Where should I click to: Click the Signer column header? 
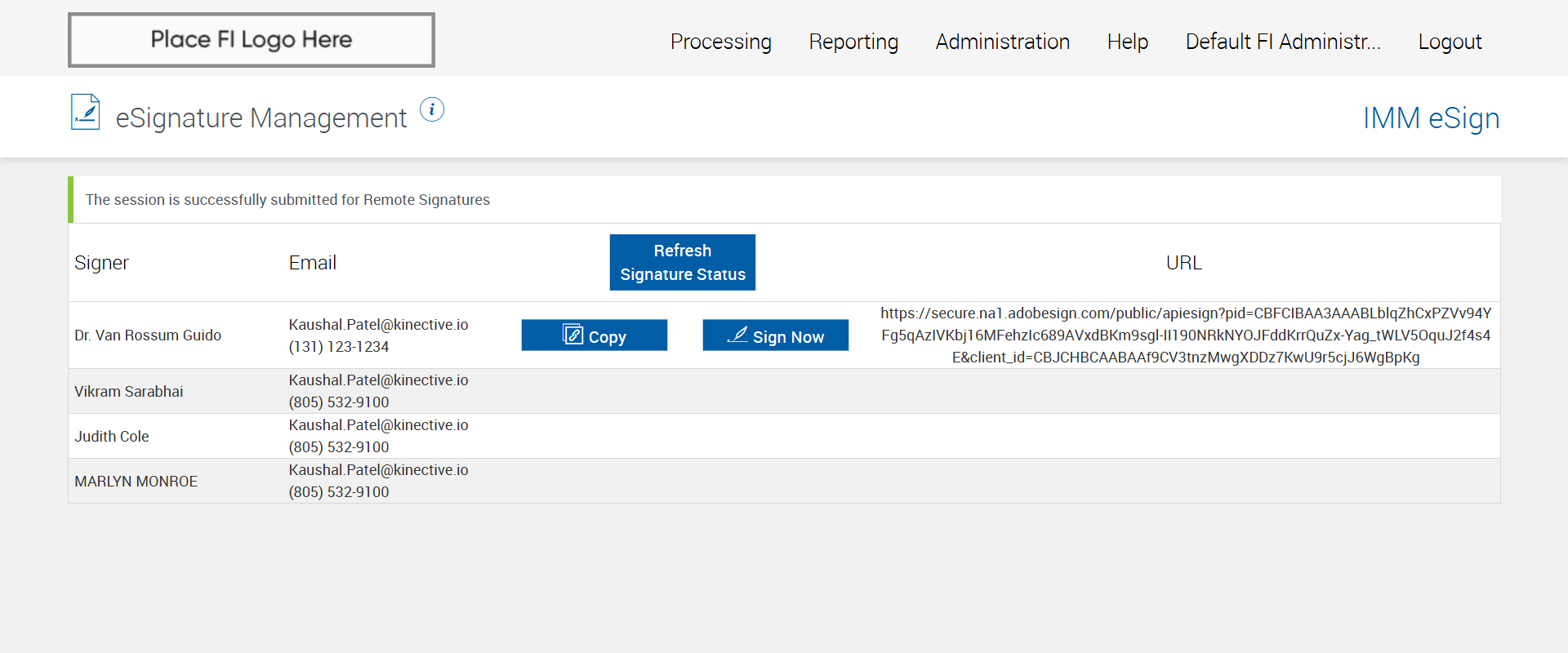[x=101, y=263]
